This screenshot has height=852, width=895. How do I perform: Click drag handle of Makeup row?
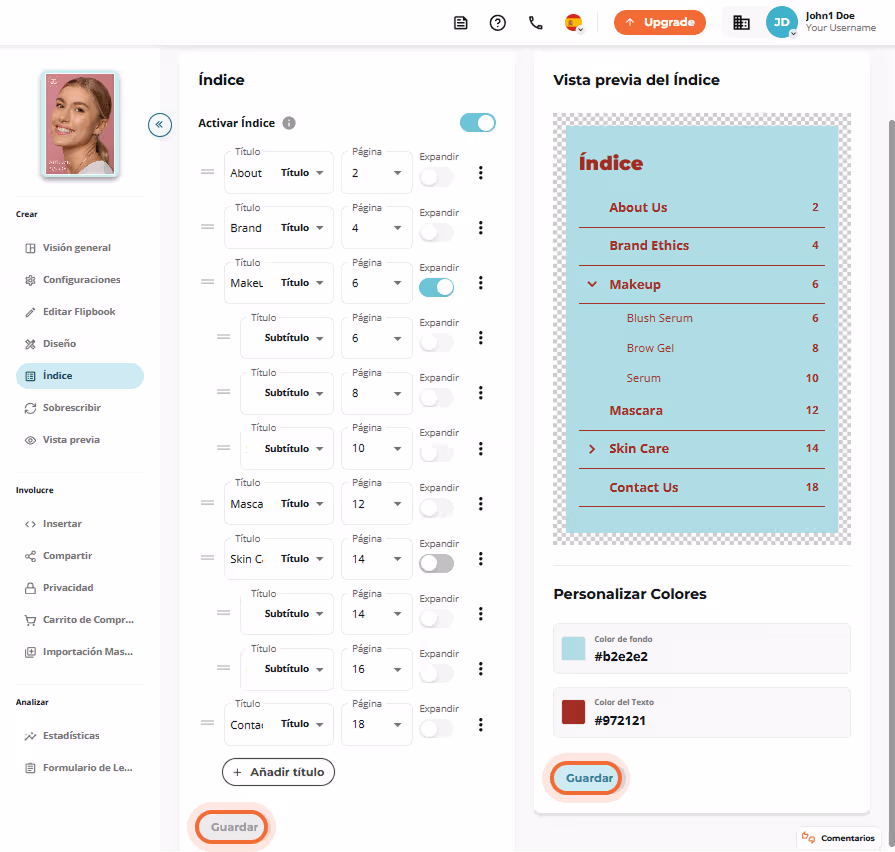tap(208, 281)
